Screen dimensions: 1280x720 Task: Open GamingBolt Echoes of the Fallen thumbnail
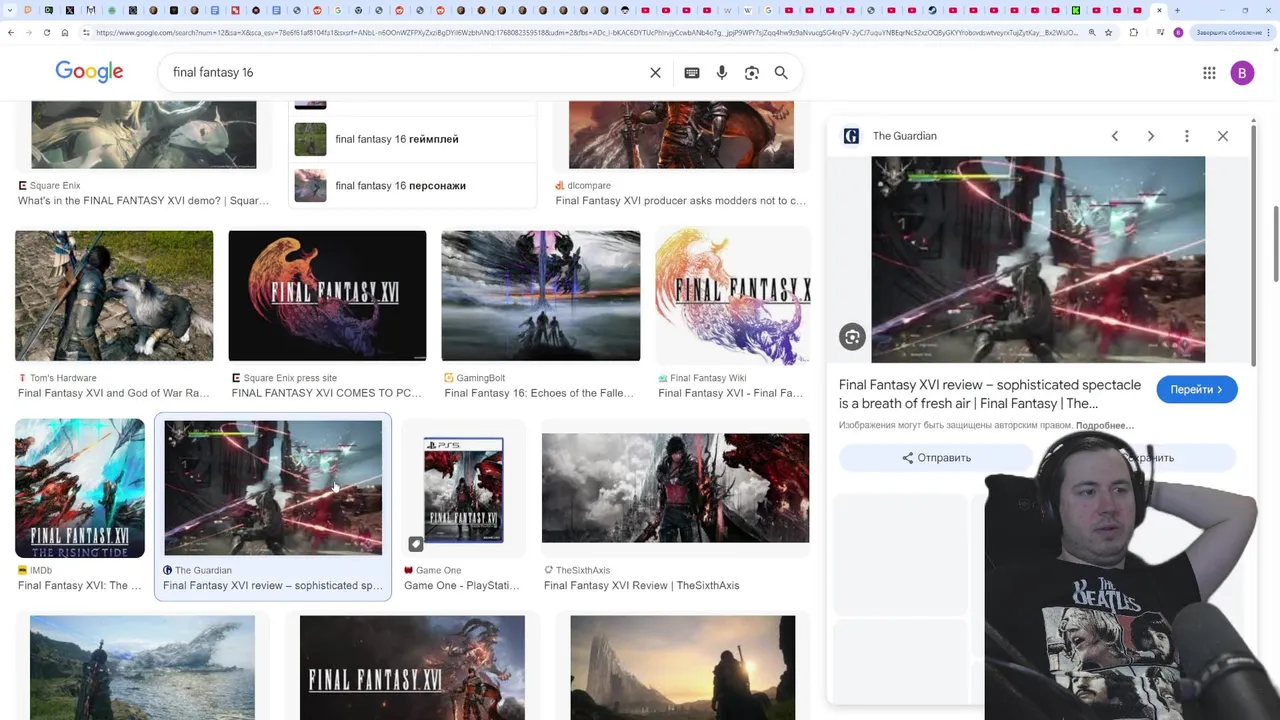(541, 295)
